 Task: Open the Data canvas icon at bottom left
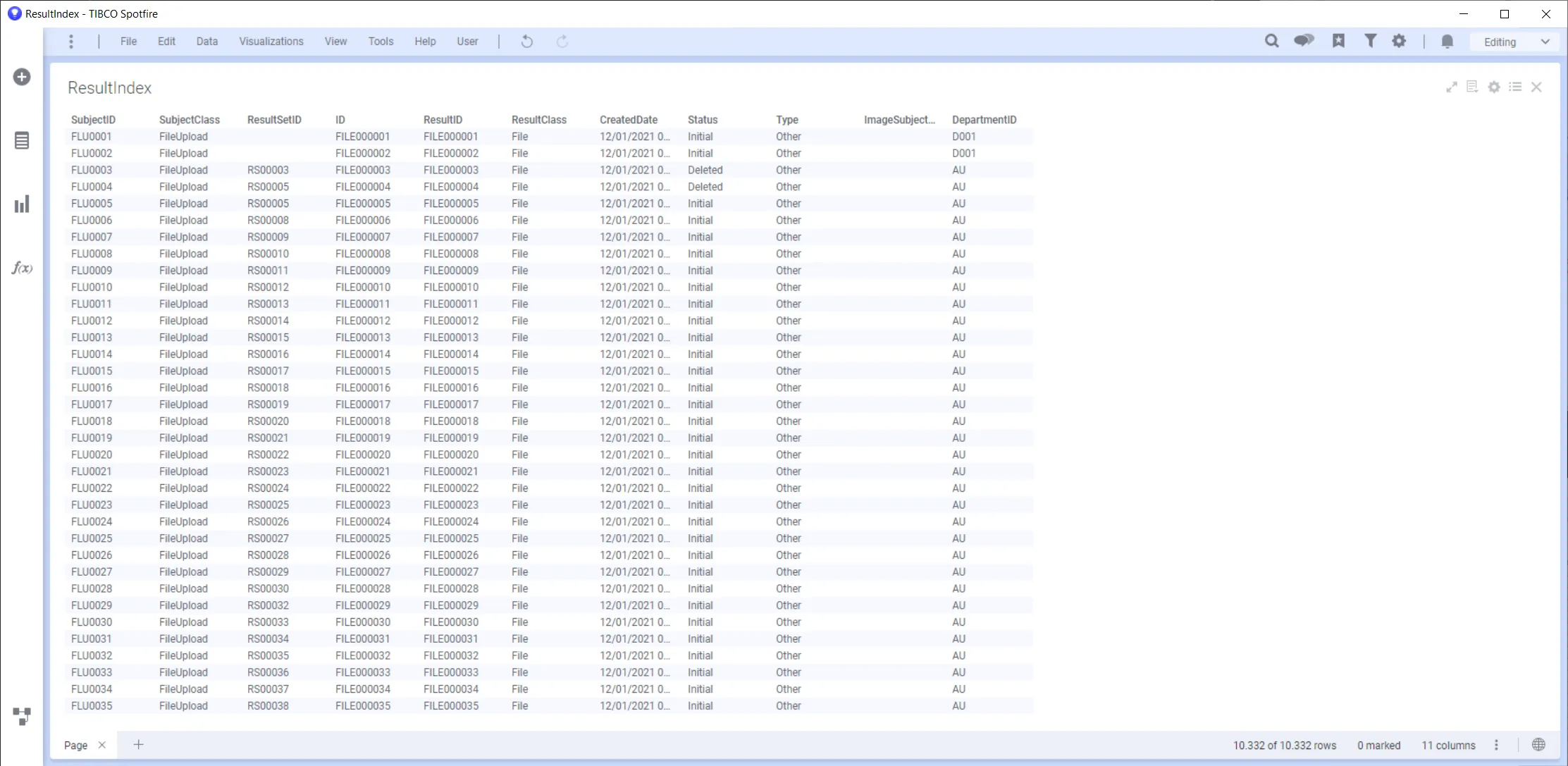pyautogui.click(x=22, y=716)
